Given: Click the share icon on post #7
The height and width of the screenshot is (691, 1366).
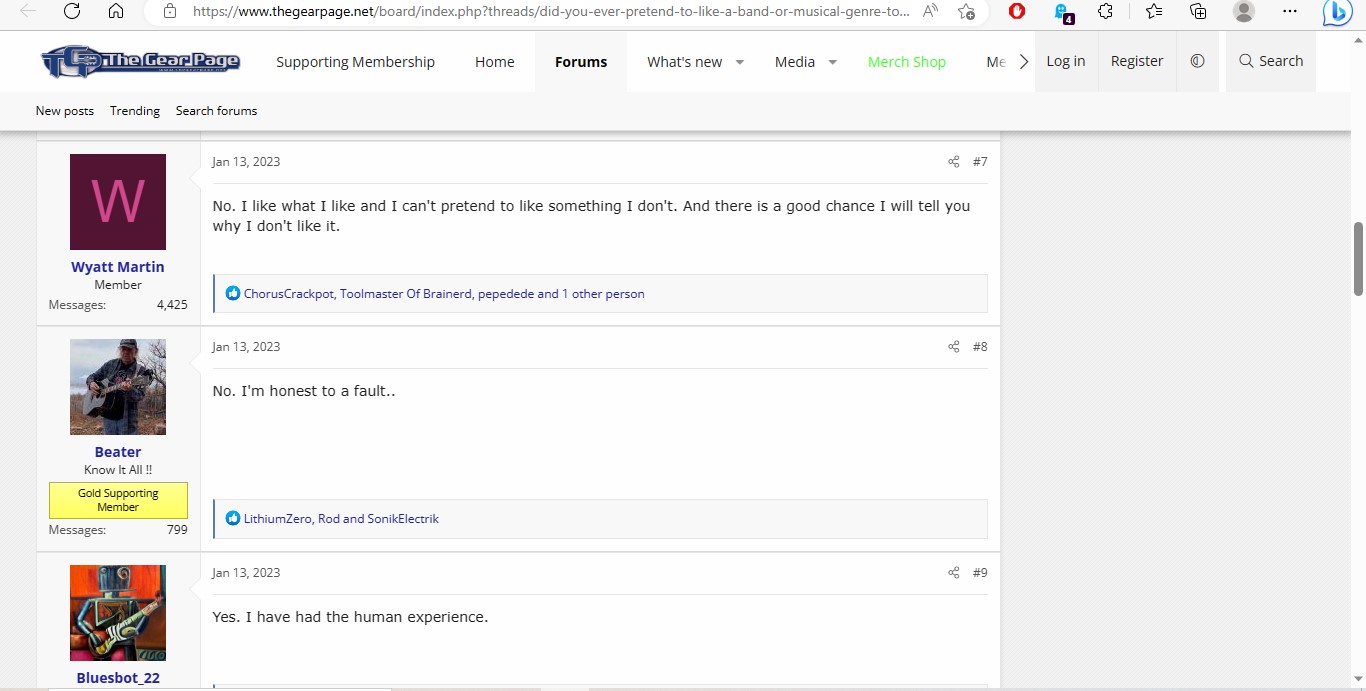Looking at the screenshot, I should pyautogui.click(x=953, y=162).
